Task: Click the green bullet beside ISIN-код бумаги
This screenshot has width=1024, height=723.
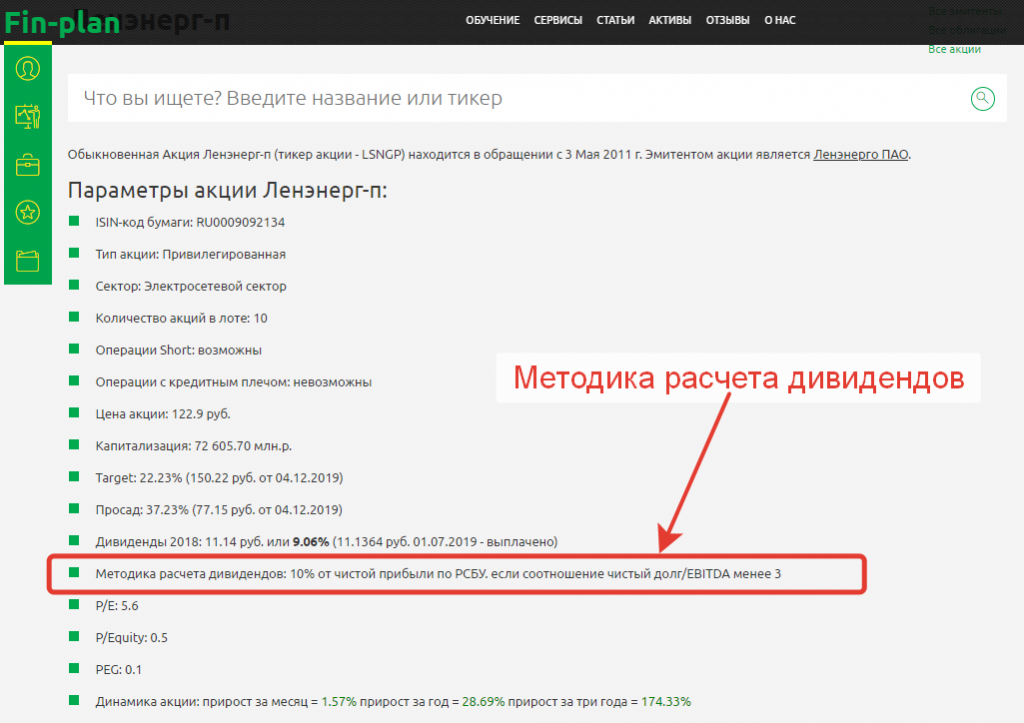Action: tap(74, 222)
